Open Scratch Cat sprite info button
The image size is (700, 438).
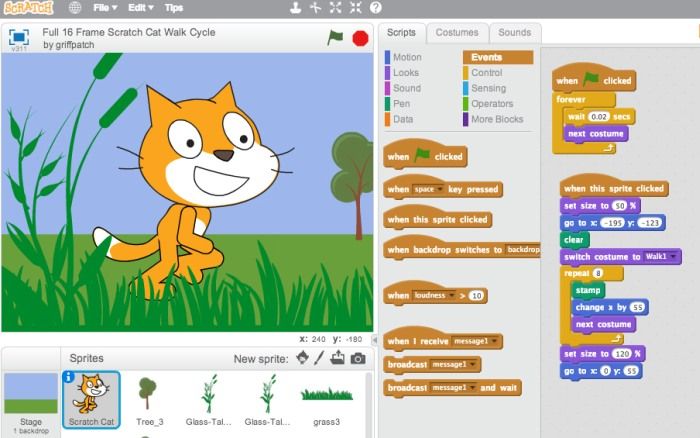pyautogui.click(x=68, y=377)
